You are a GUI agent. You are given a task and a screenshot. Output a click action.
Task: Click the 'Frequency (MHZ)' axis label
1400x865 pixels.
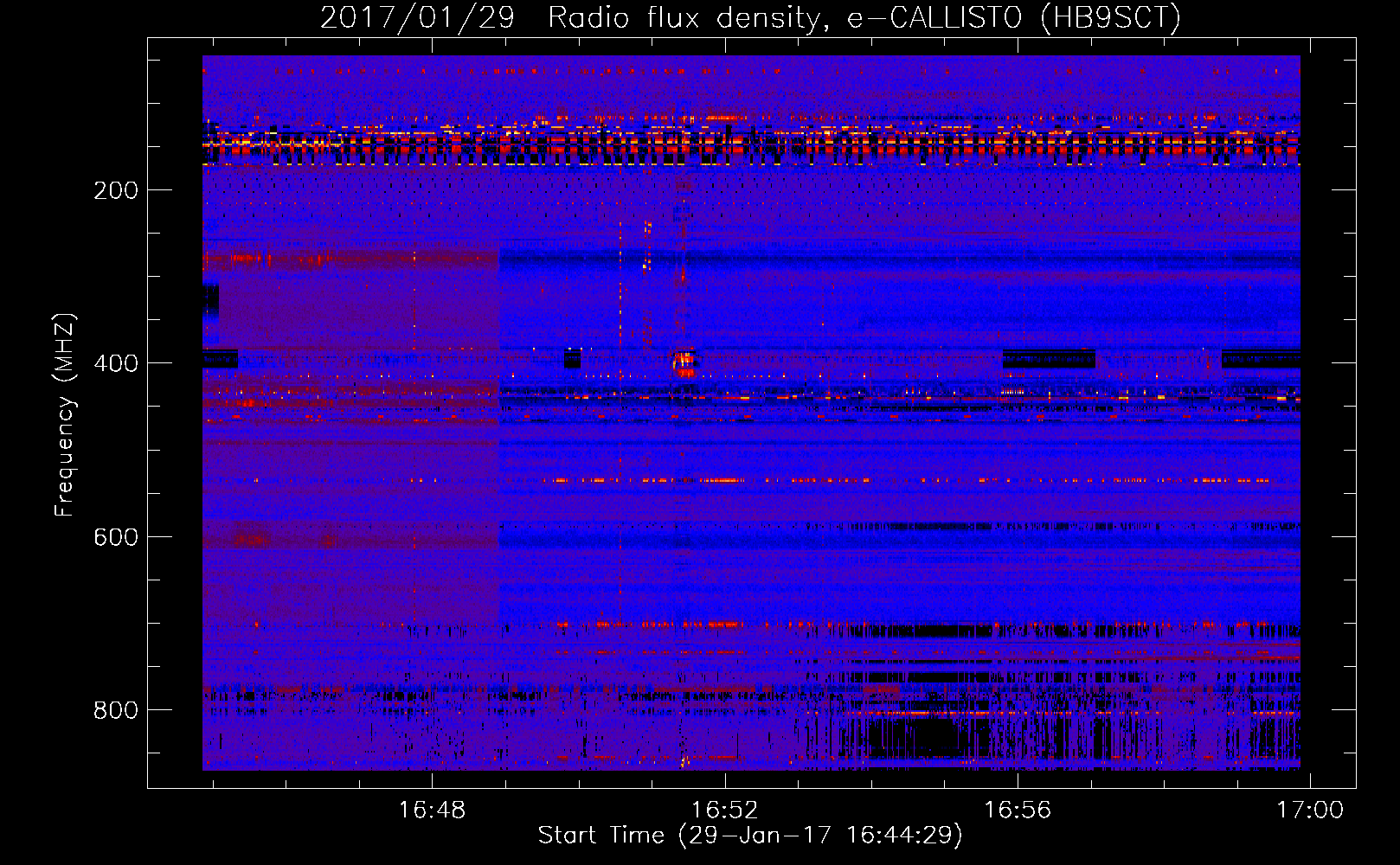click(65, 415)
